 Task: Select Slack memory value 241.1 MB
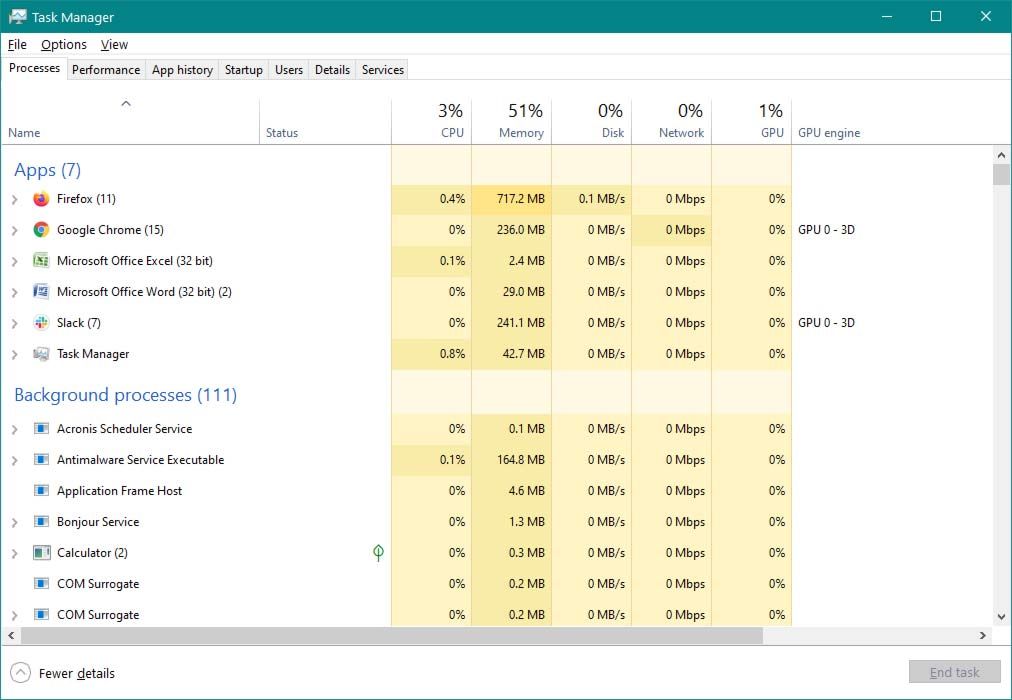(520, 323)
